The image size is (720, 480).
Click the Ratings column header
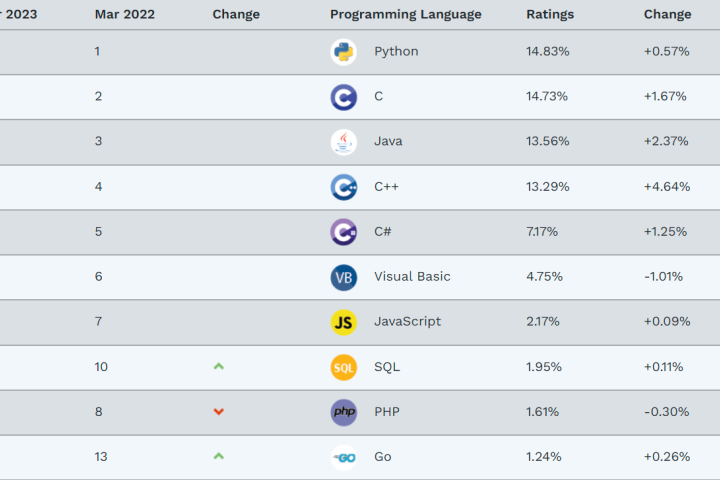(x=550, y=14)
